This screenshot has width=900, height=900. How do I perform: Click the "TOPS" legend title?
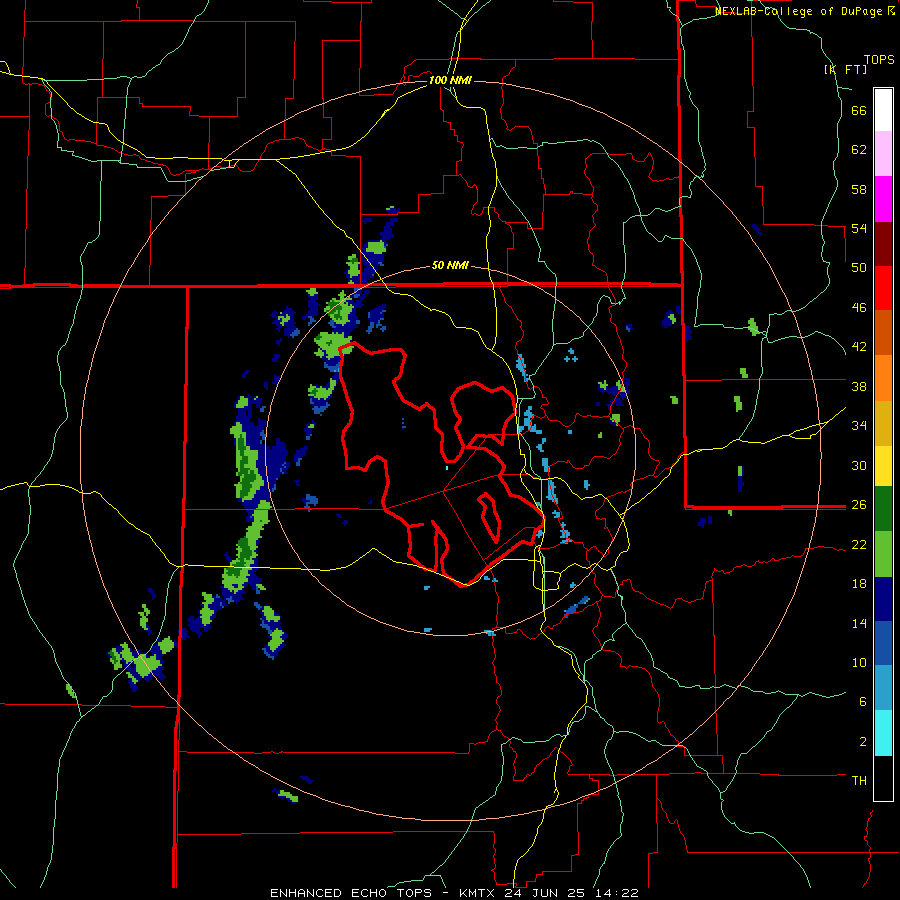(x=879, y=59)
